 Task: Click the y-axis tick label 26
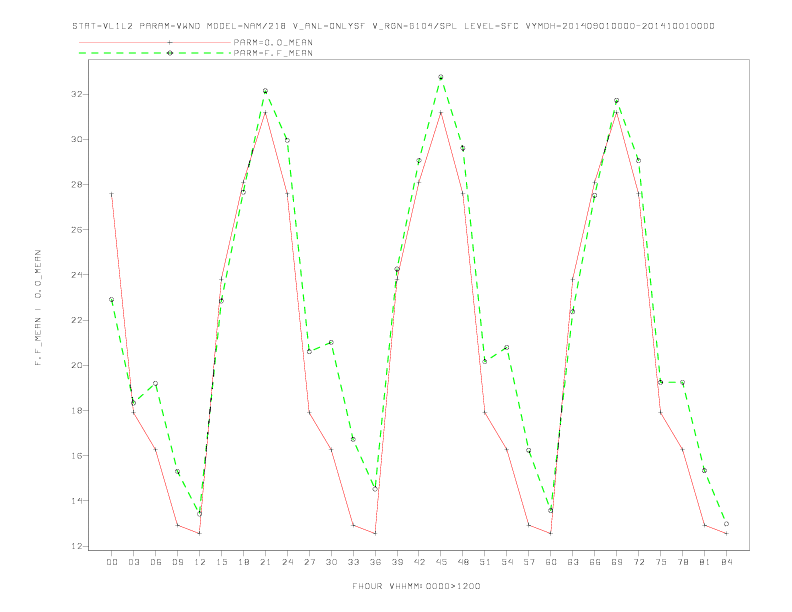tap(76, 230)
